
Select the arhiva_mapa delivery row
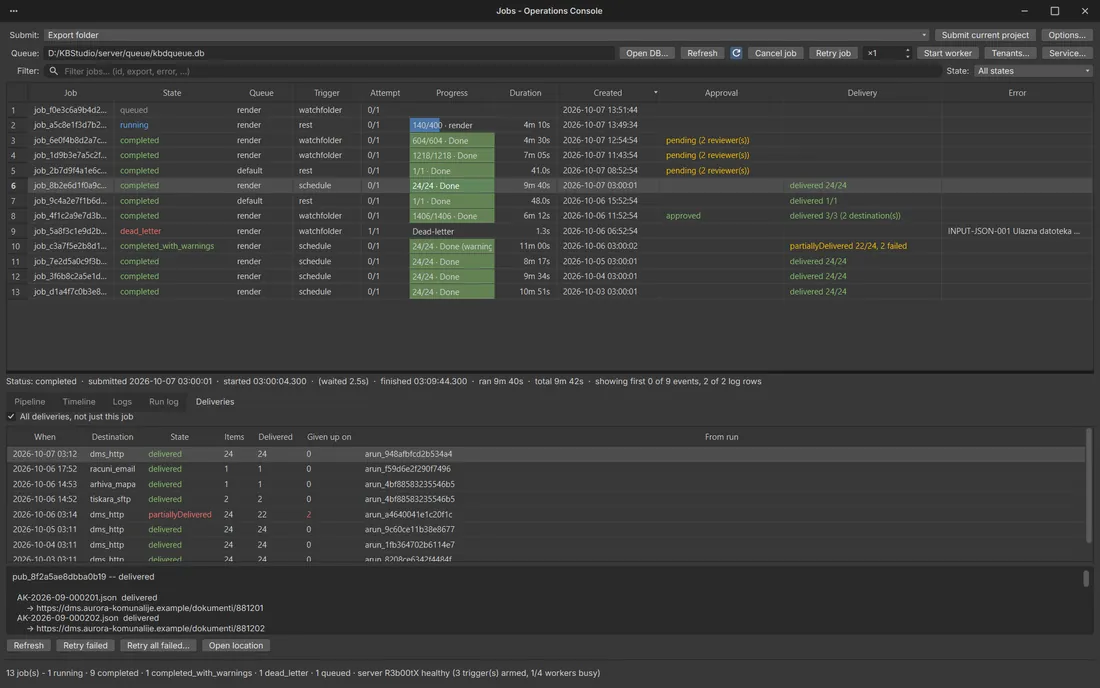pos(546,485)
